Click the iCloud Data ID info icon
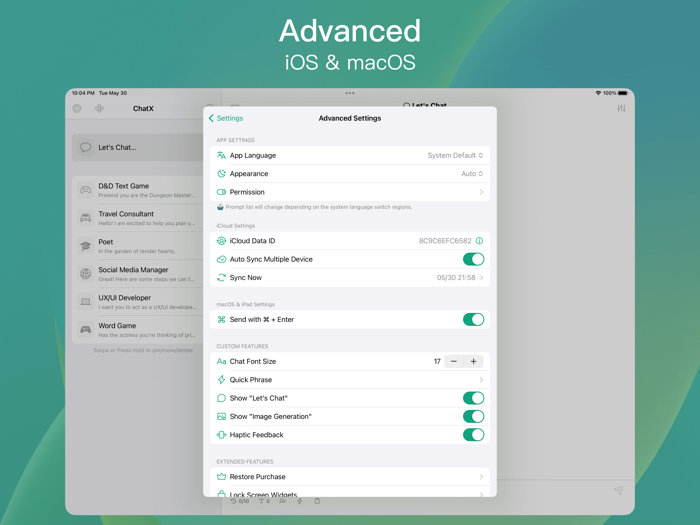The width and height of the screenshot is (700, 525). 479,241
